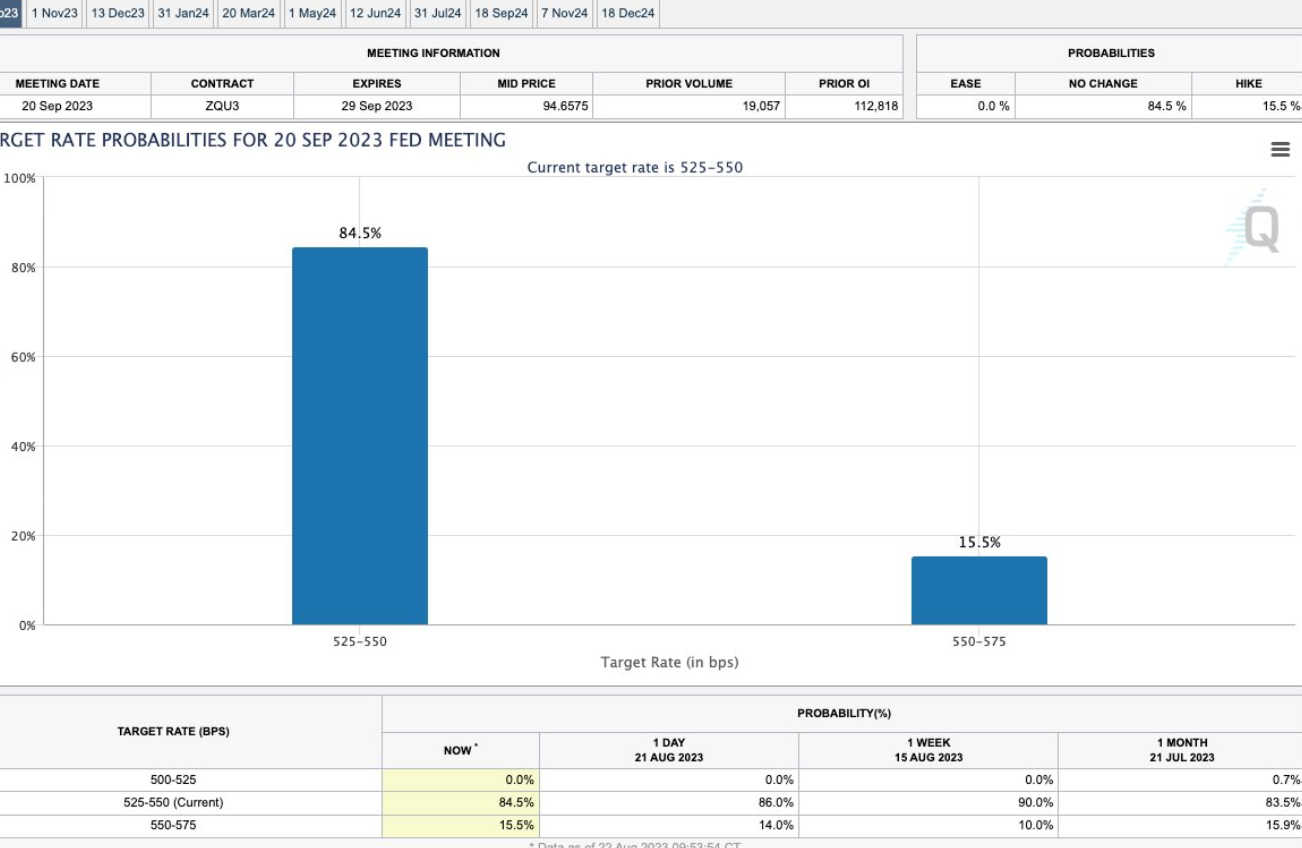This screenshot has height=848, width=1302.
Task: Select the 13 Dec23 meeting tab
Action: click(x=117, y=13)
